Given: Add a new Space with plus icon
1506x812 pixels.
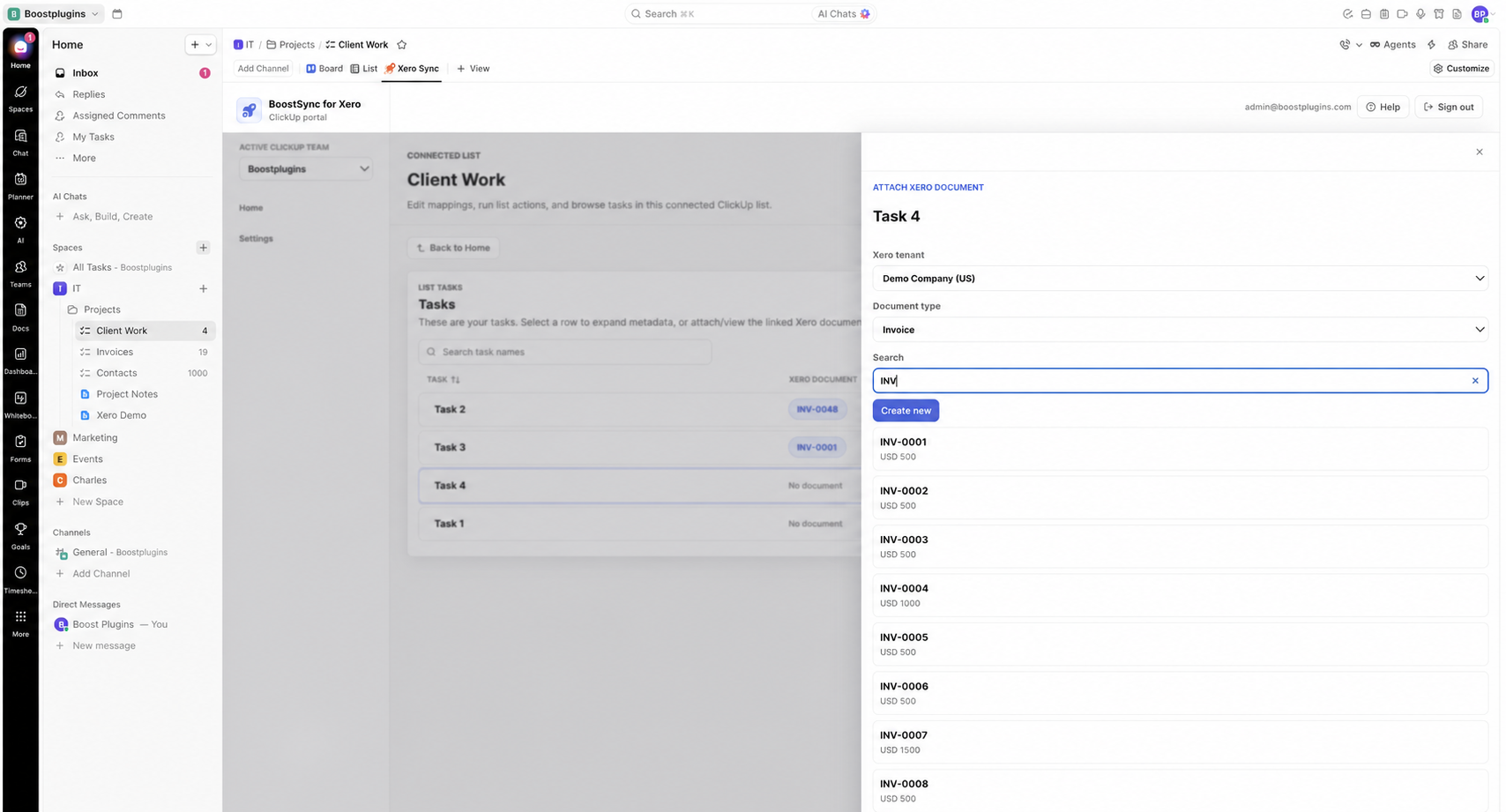Looking at the screenshot, I should pyautogui.click(x=204, y=248).
